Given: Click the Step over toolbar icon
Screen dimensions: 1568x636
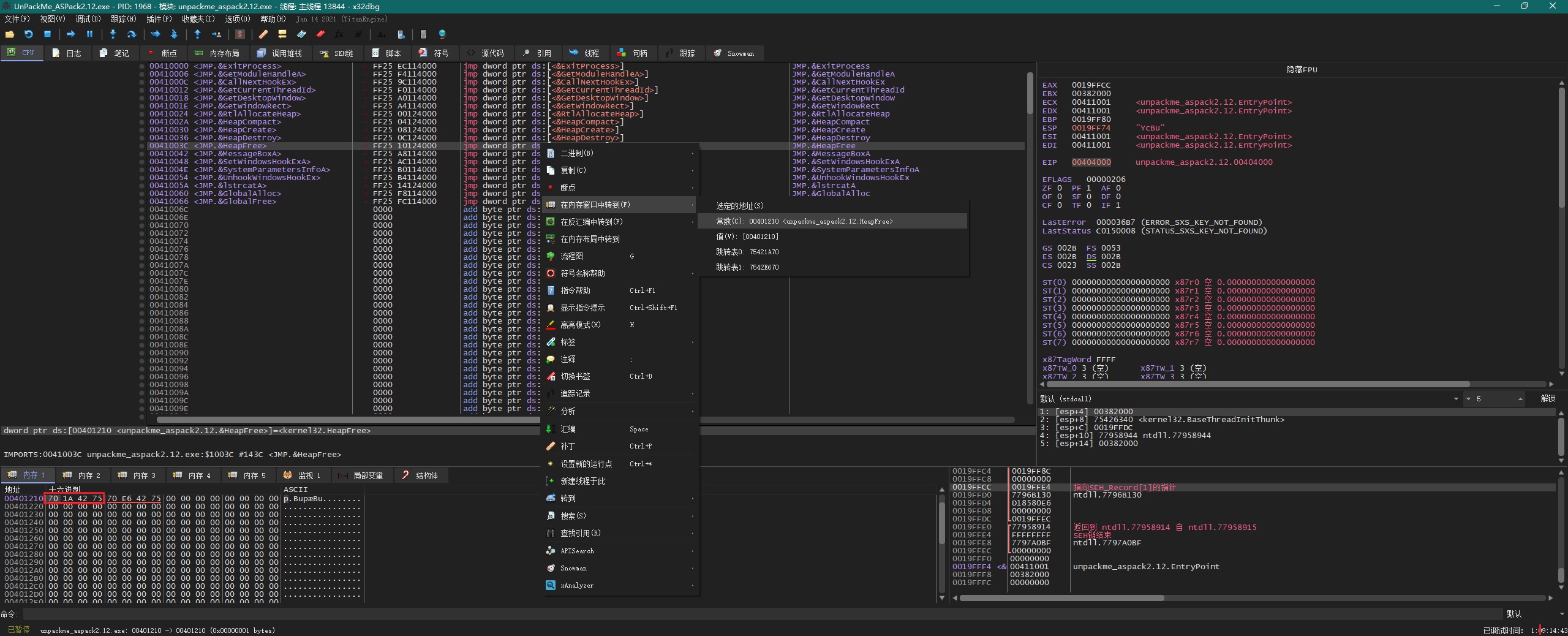Looking at the screenshot, I should pos(131,34).
